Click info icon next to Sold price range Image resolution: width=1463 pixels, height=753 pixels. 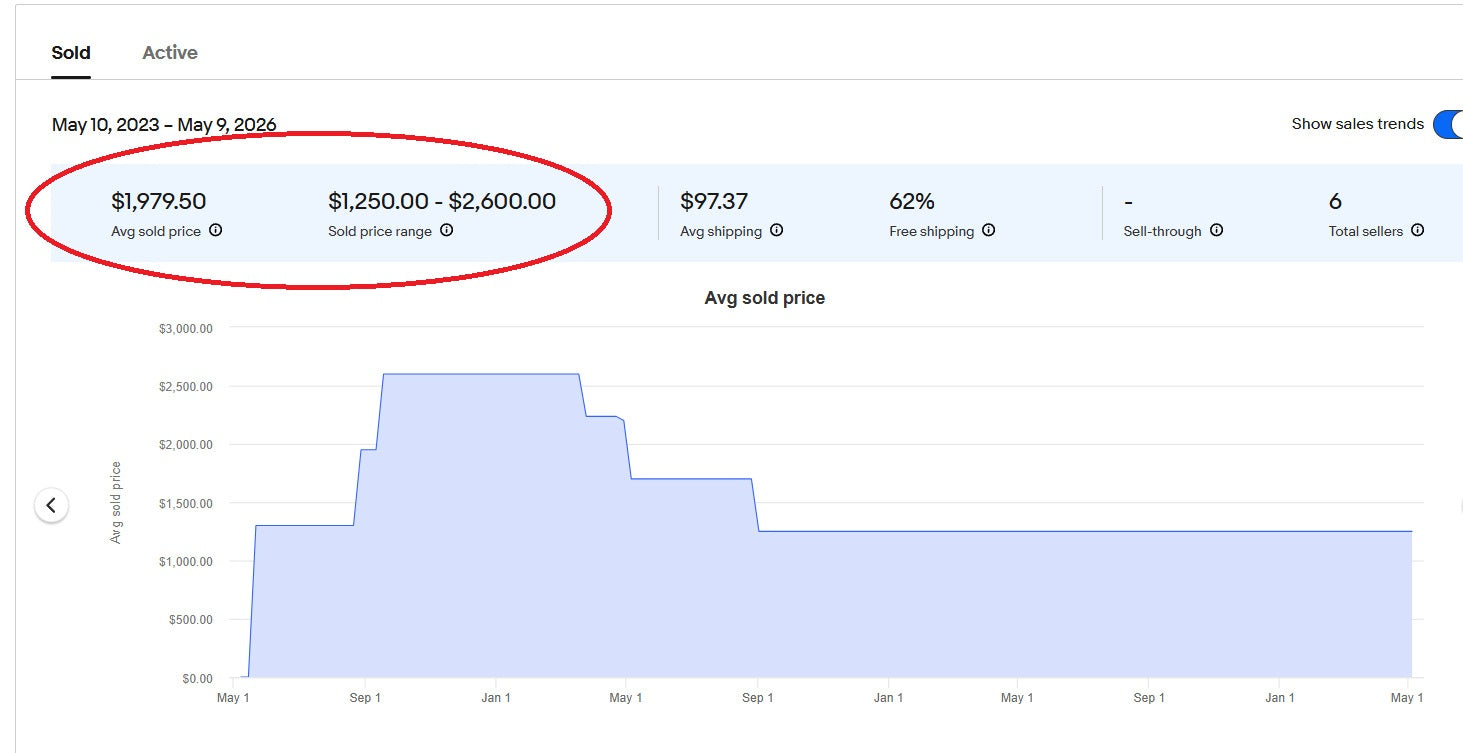[446, 230]
